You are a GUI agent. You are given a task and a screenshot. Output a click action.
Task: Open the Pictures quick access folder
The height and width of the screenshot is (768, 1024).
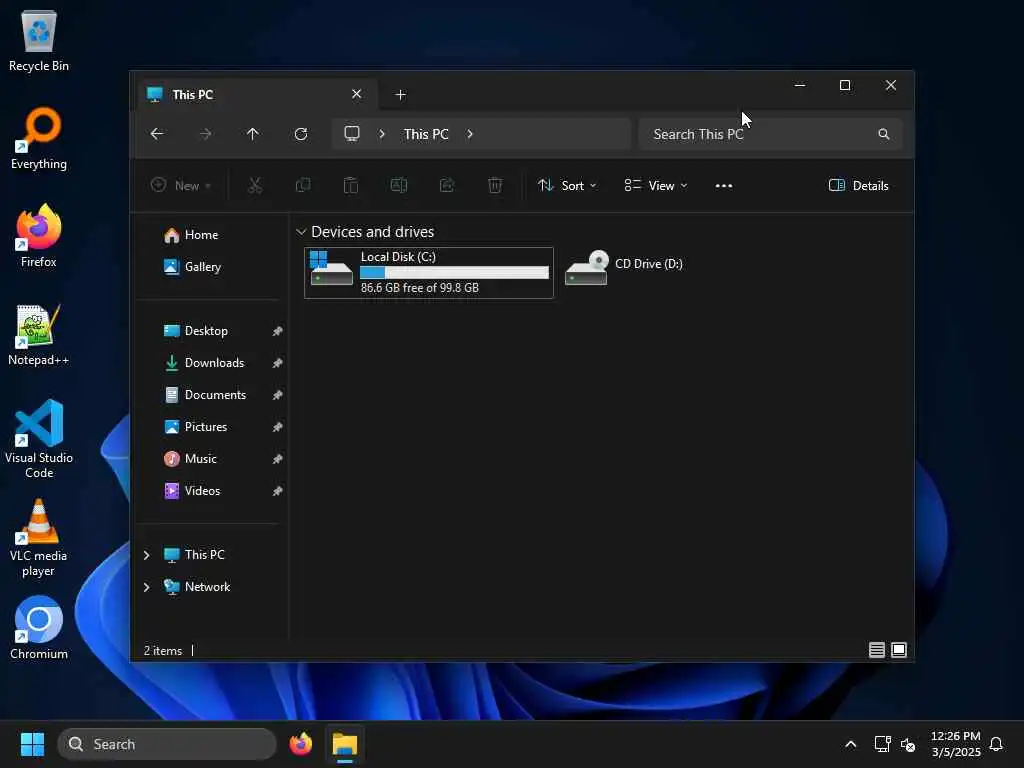coord(206,427)
